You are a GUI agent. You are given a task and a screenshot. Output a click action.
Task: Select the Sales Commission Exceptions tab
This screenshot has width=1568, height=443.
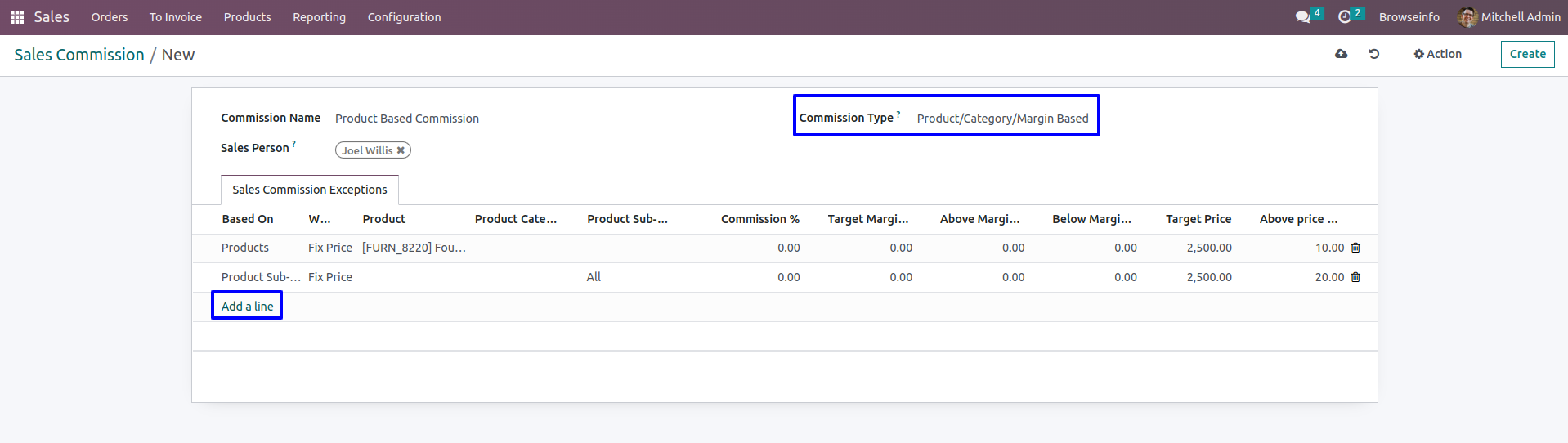pyautogui.click(x=310, y=190)
